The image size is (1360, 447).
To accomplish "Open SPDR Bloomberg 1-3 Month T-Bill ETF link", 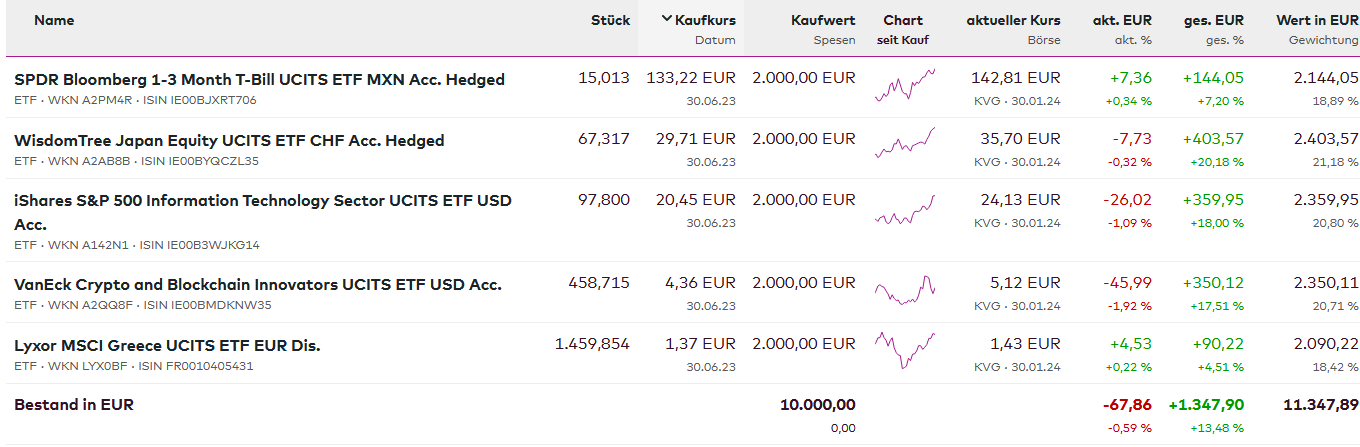I will click(x=259, y=80).
